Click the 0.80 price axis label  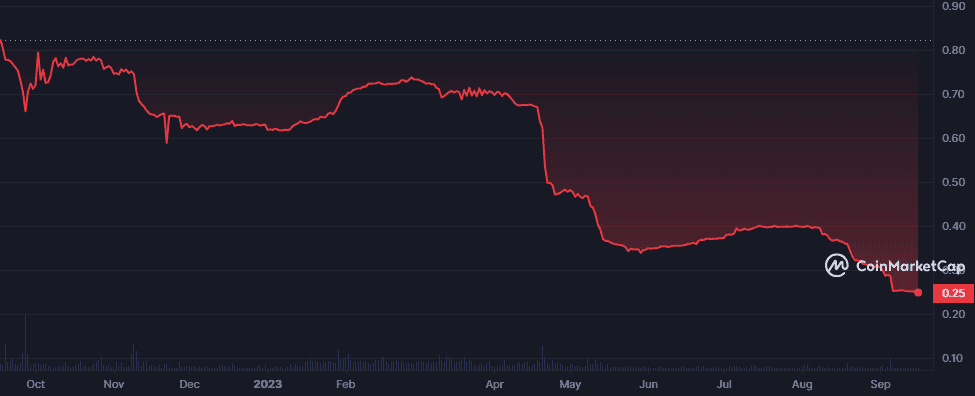point(953,50)
